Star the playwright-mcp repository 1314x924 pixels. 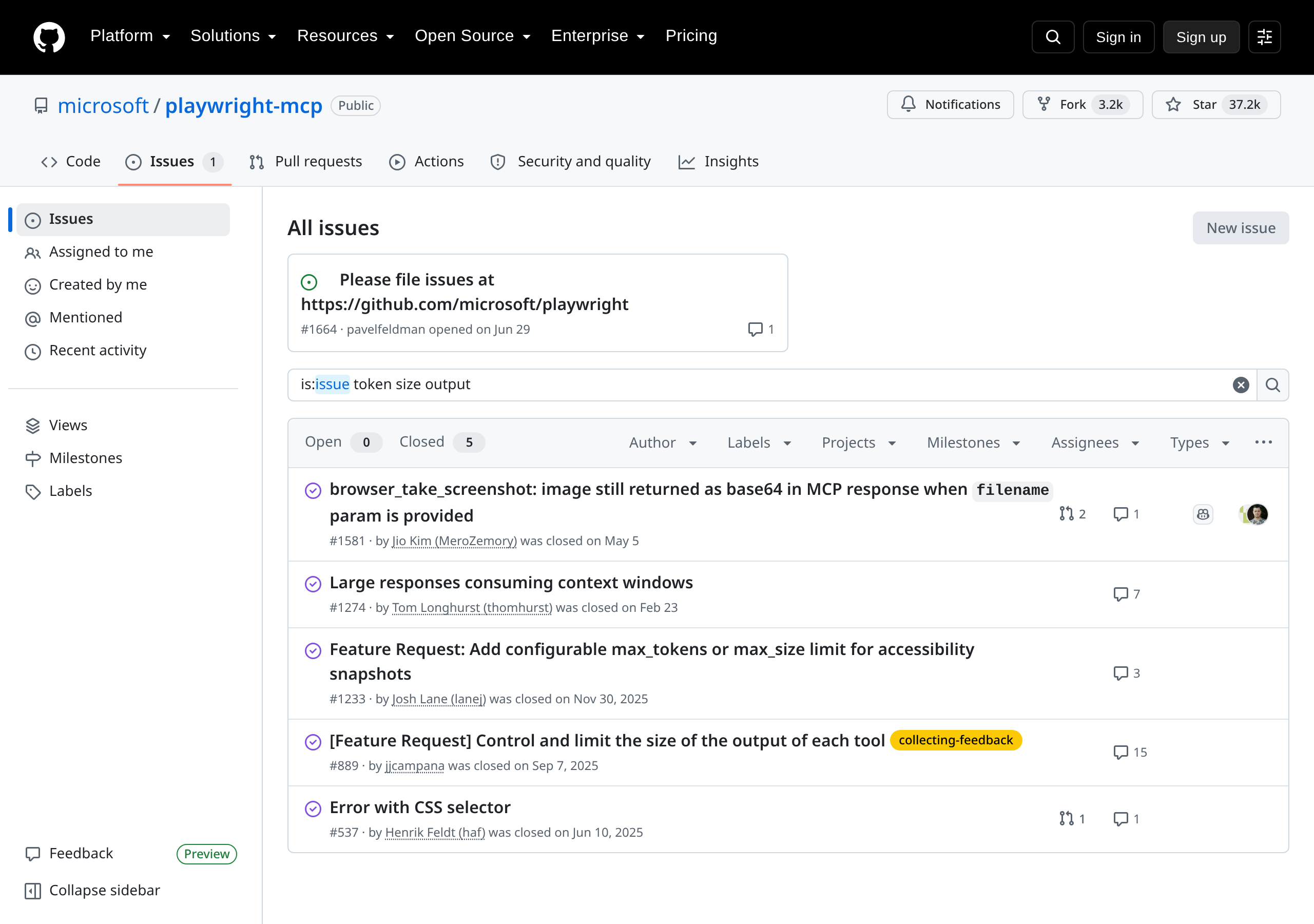1216,105
